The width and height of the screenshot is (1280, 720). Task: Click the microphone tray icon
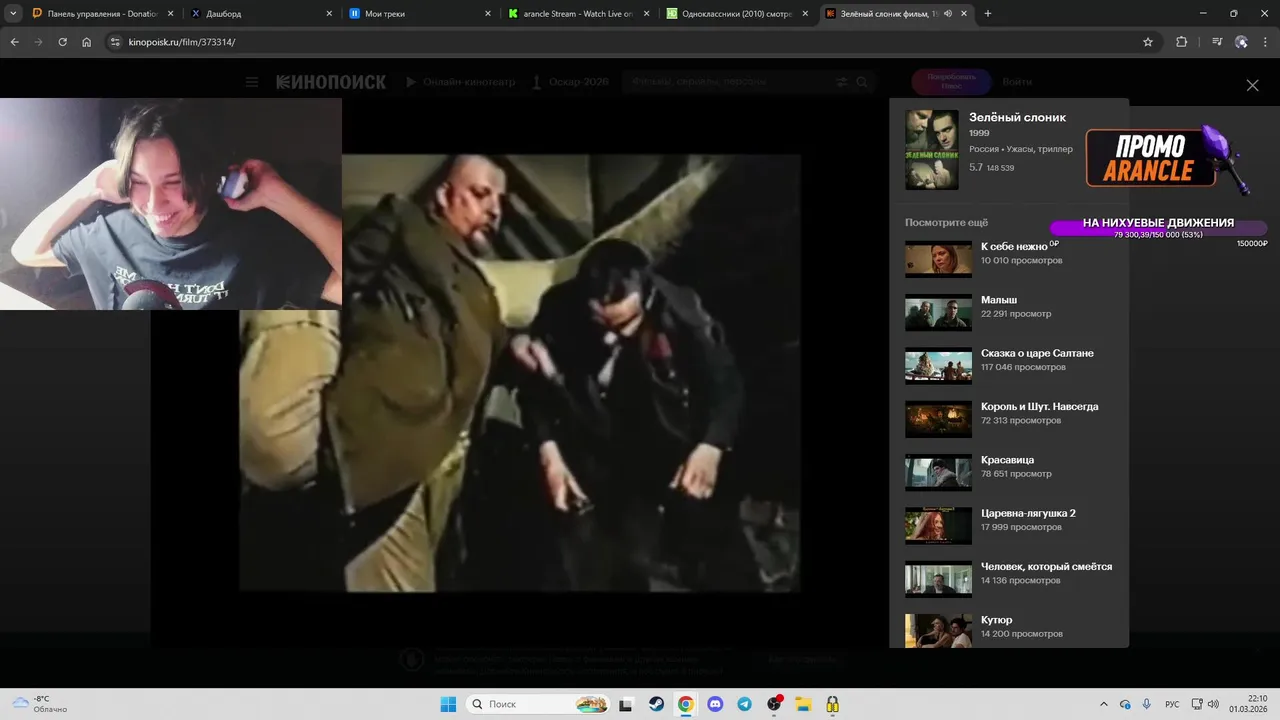pyautogui.click(x=1146, y=704)
